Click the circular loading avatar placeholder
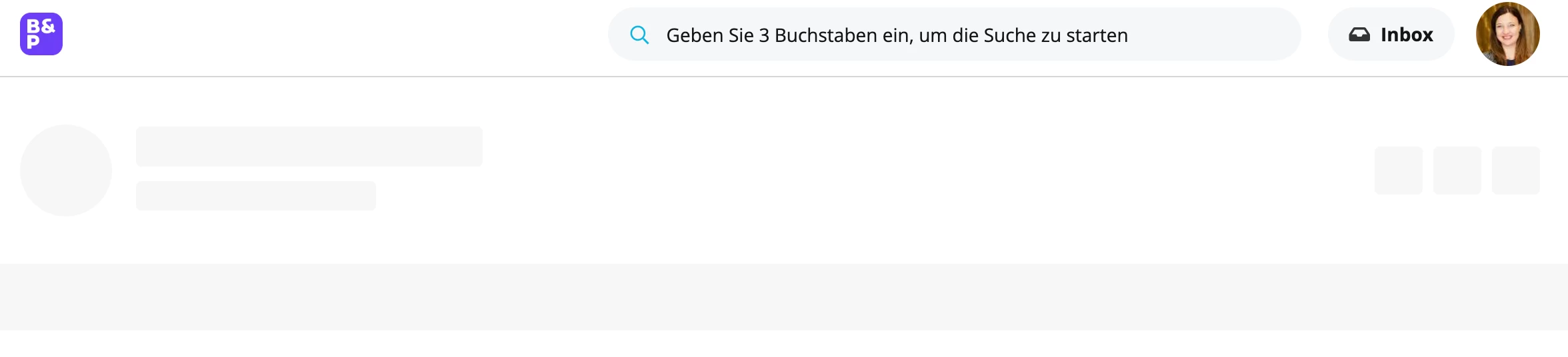The width and height of the screenshot is (1568, 357). 66,171
